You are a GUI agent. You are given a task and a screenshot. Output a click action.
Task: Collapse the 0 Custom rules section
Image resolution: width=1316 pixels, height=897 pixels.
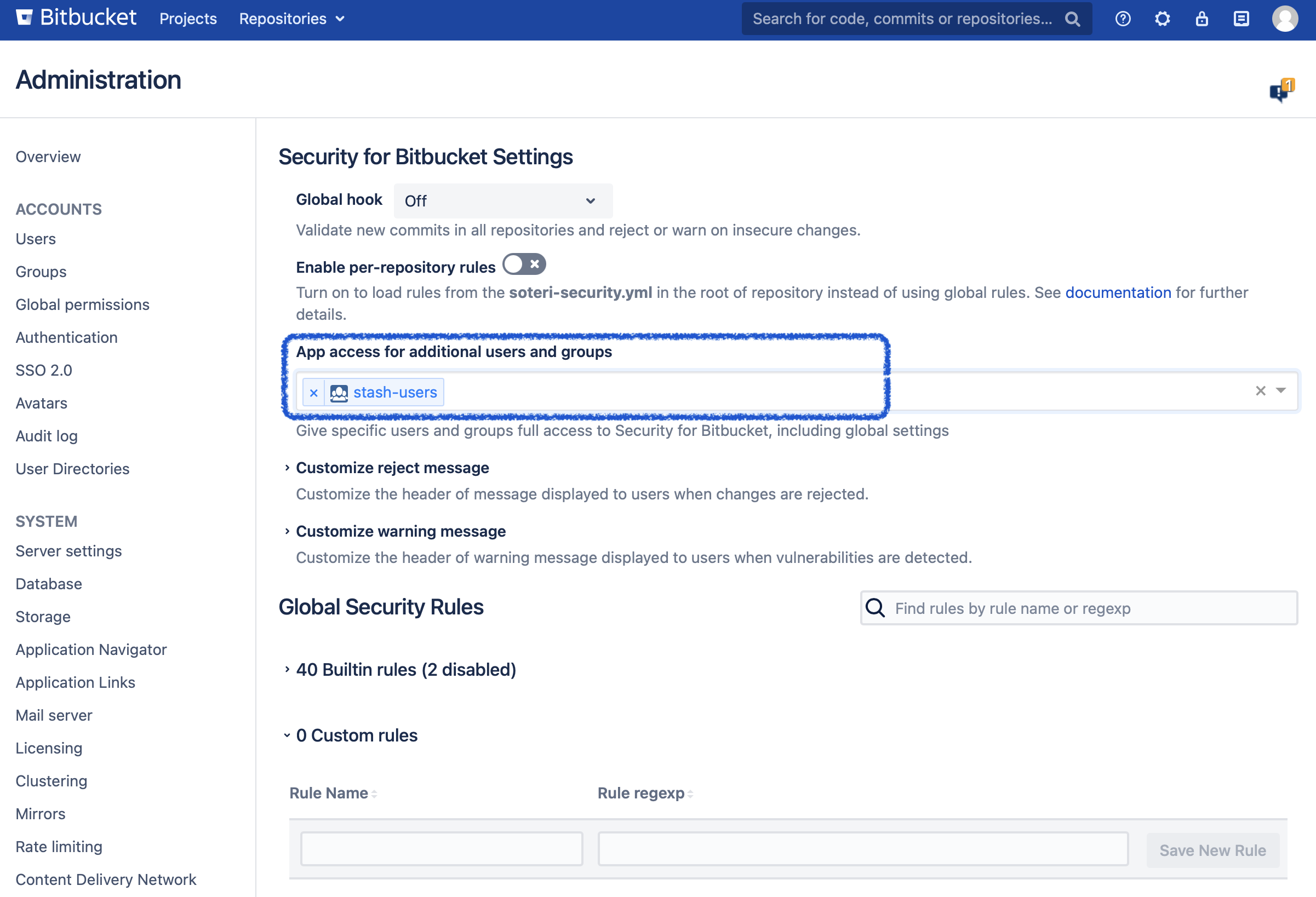[x=356, y=735]
